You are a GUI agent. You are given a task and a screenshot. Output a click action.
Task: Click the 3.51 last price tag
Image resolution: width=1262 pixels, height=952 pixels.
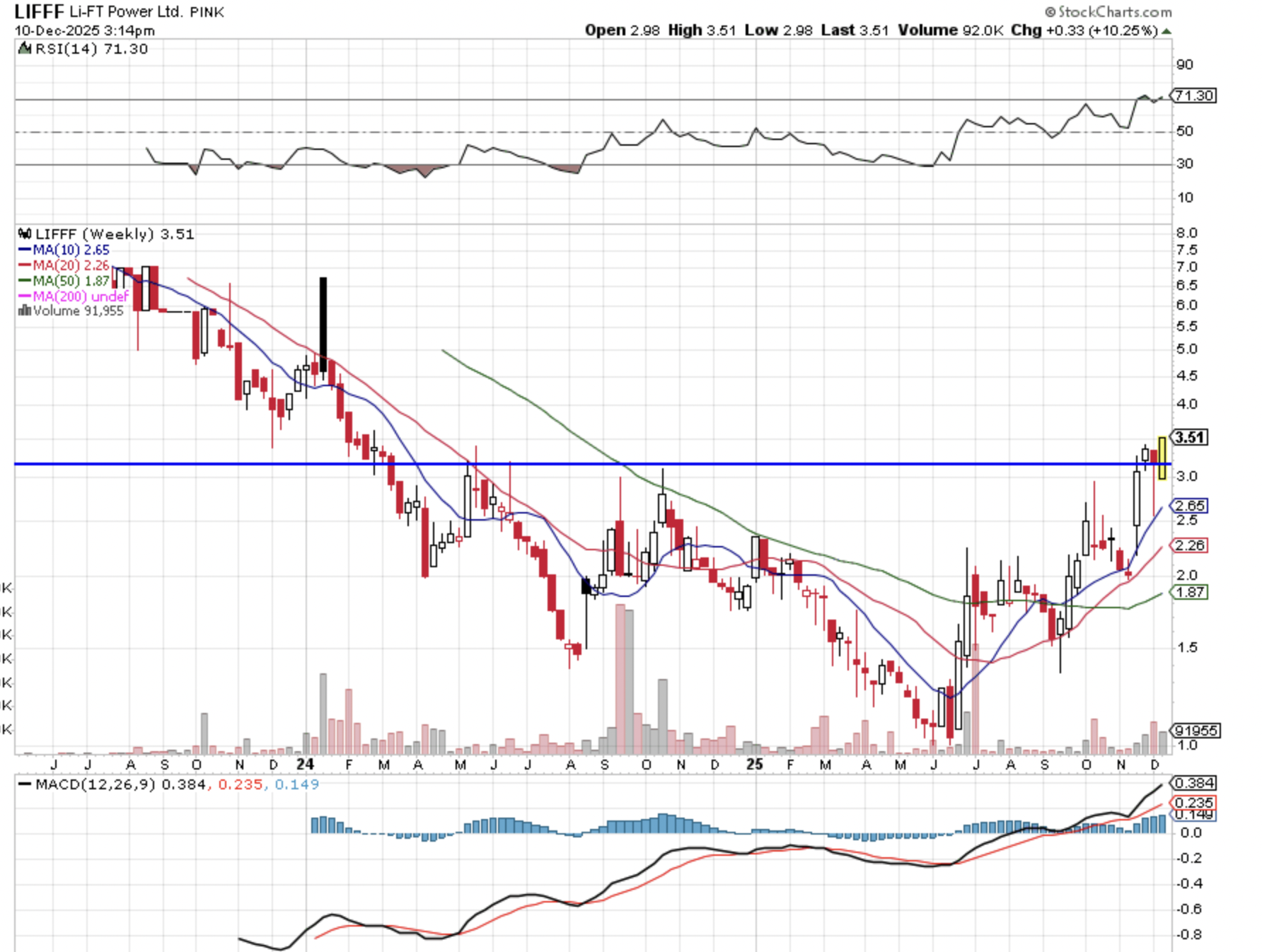(x=1190, y=437)
